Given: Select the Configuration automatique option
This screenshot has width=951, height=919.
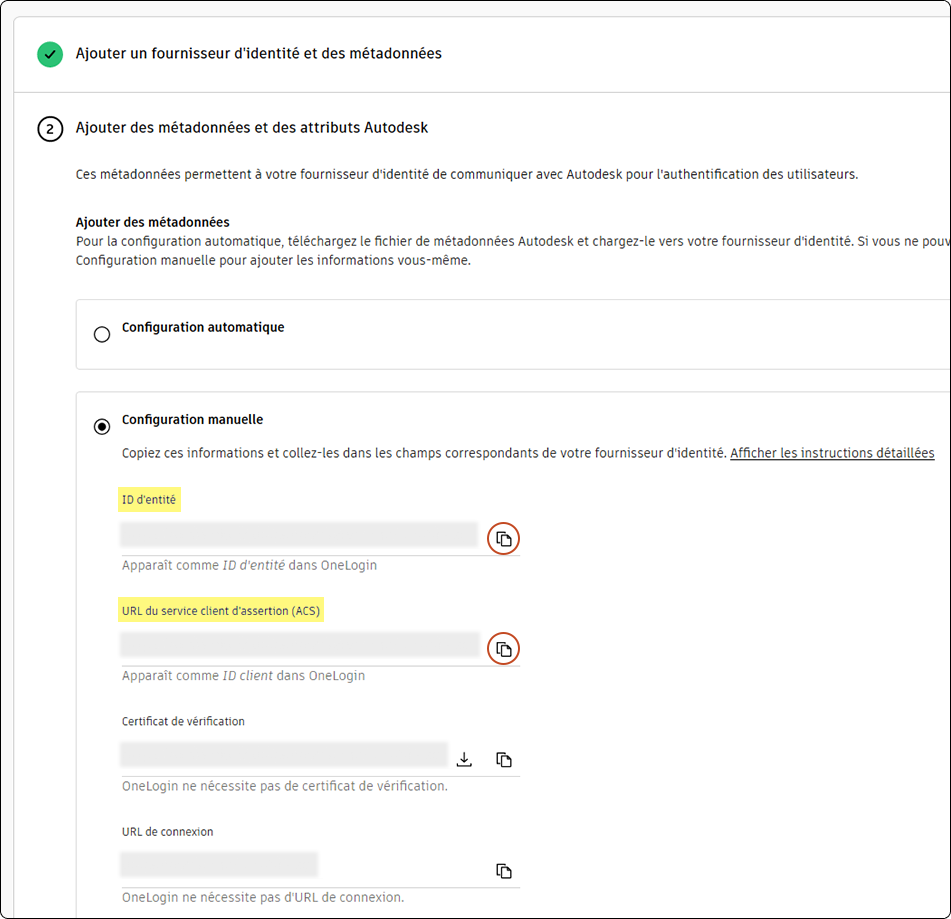Looking at the screenshot, I should point(101,334).
